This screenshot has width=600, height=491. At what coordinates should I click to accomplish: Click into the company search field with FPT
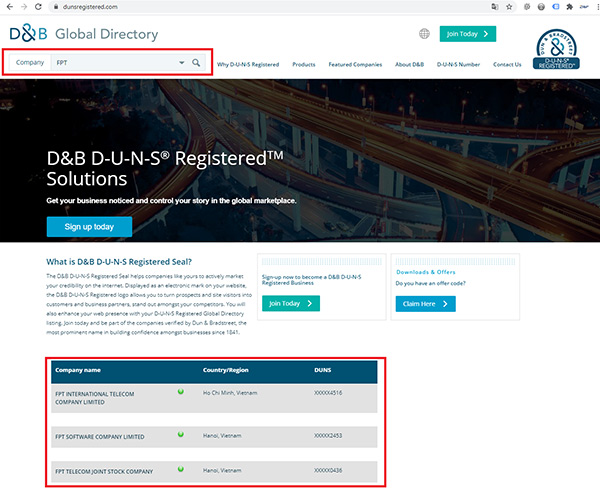pyautogui.click(x=110, y=63)
